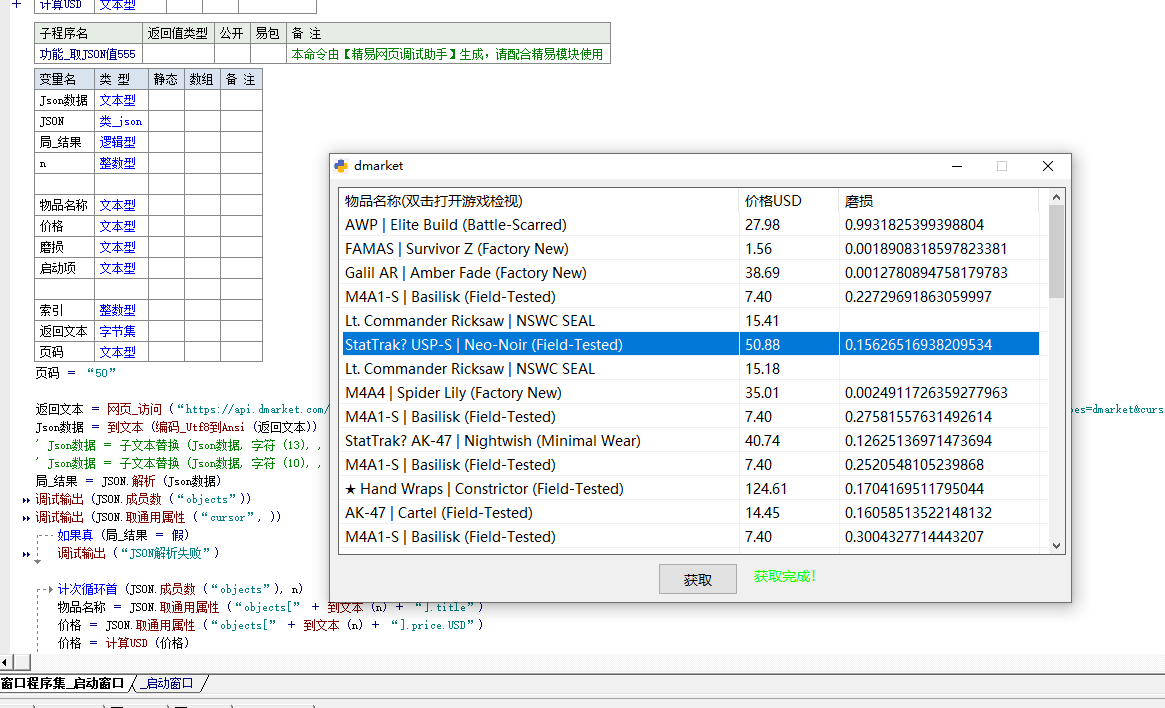Click the 功能_取JSON值555 subroutine name cell
The width and height of the screenshot is (1165, 708).
point(87,54)
